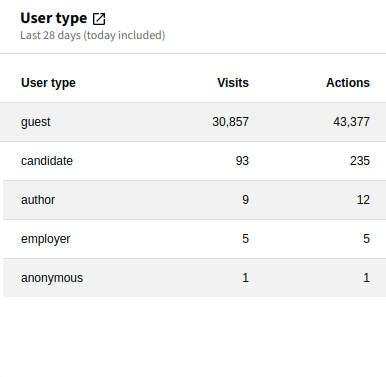The height and width of the screenshot is (377, 386).
Task: Select the 'guest' row label
Action: point(36,122)
